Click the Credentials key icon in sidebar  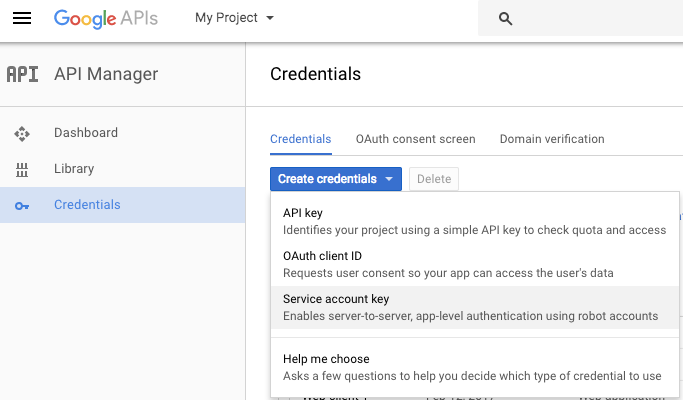[x=22, y=206]
